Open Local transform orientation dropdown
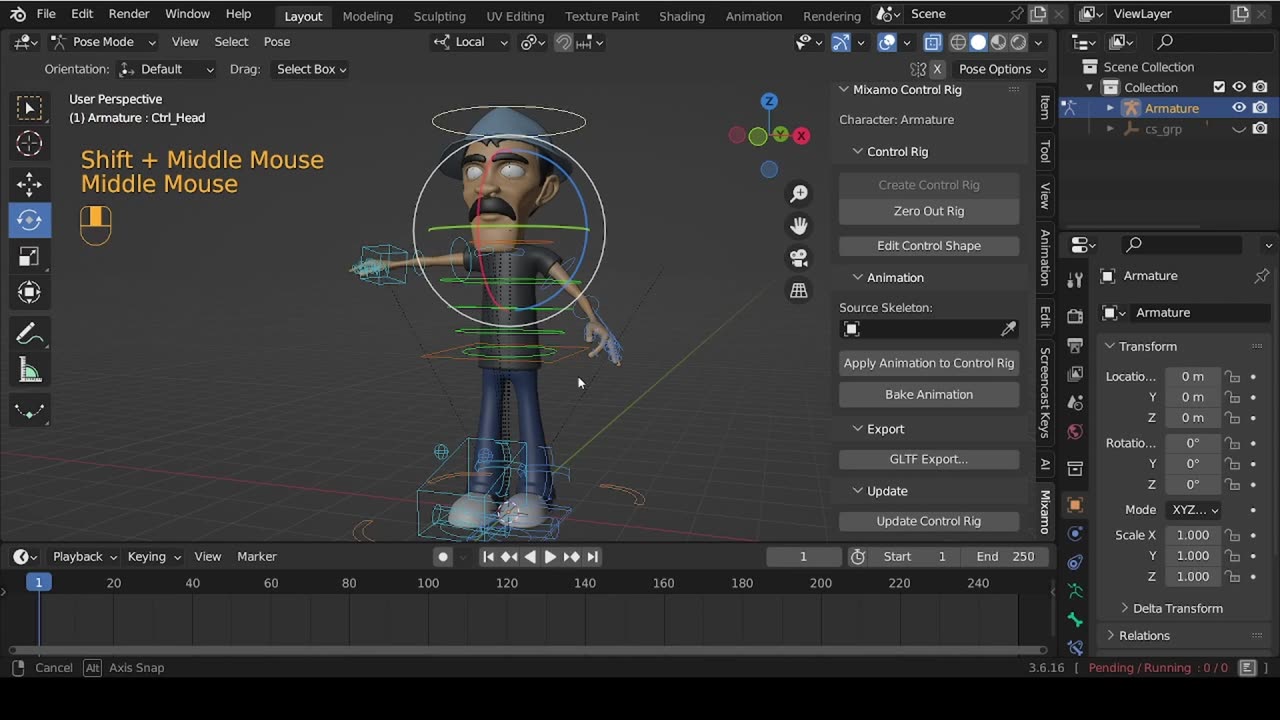1280x720 pixels. (471, 42)
